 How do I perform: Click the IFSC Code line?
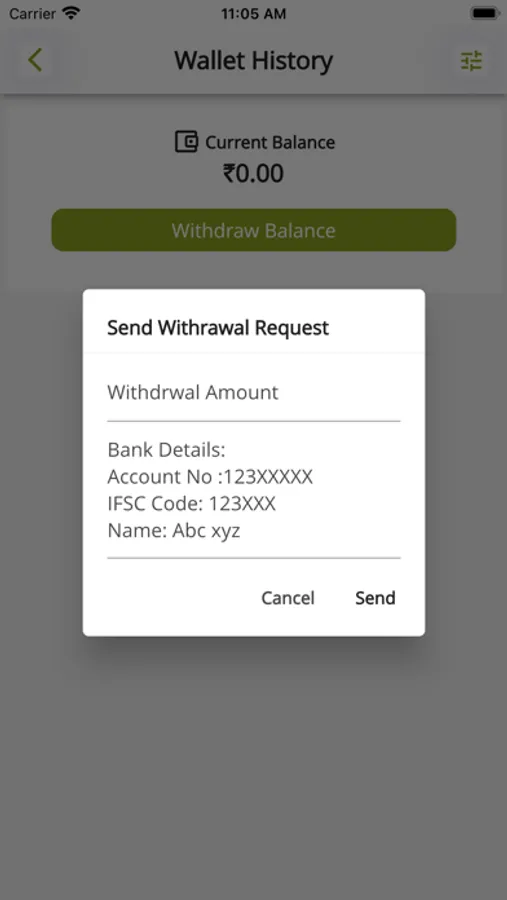coord(191,504)
